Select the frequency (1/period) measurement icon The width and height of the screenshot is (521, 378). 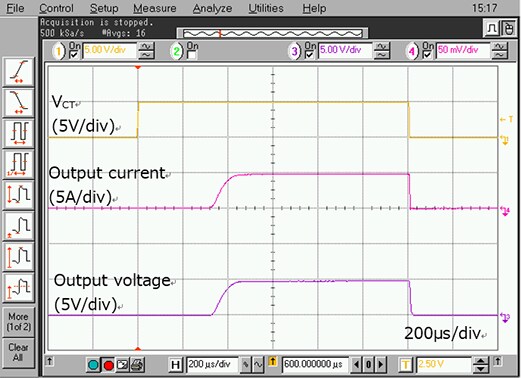click(19, 164)
